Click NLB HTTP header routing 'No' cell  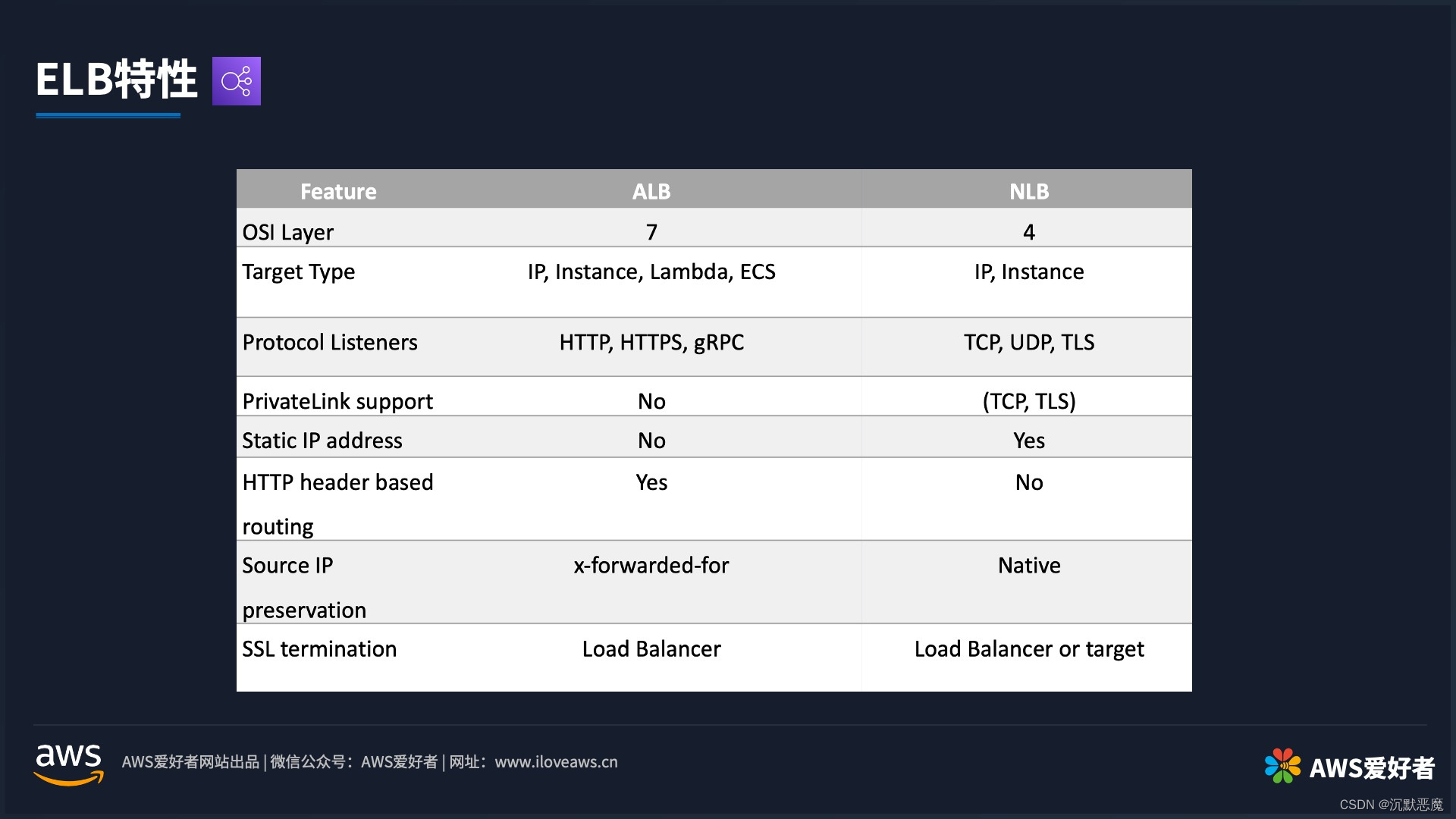[x=1029, y=482]
